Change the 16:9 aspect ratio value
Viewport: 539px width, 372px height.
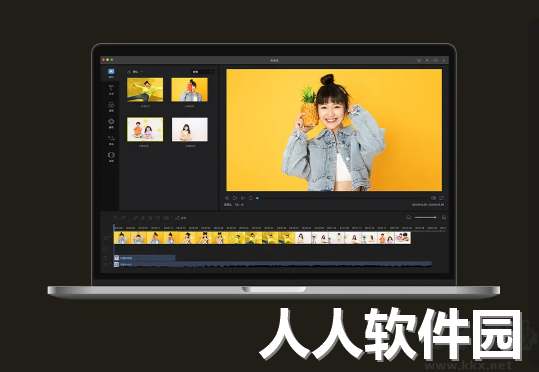(x=239, y=205)
